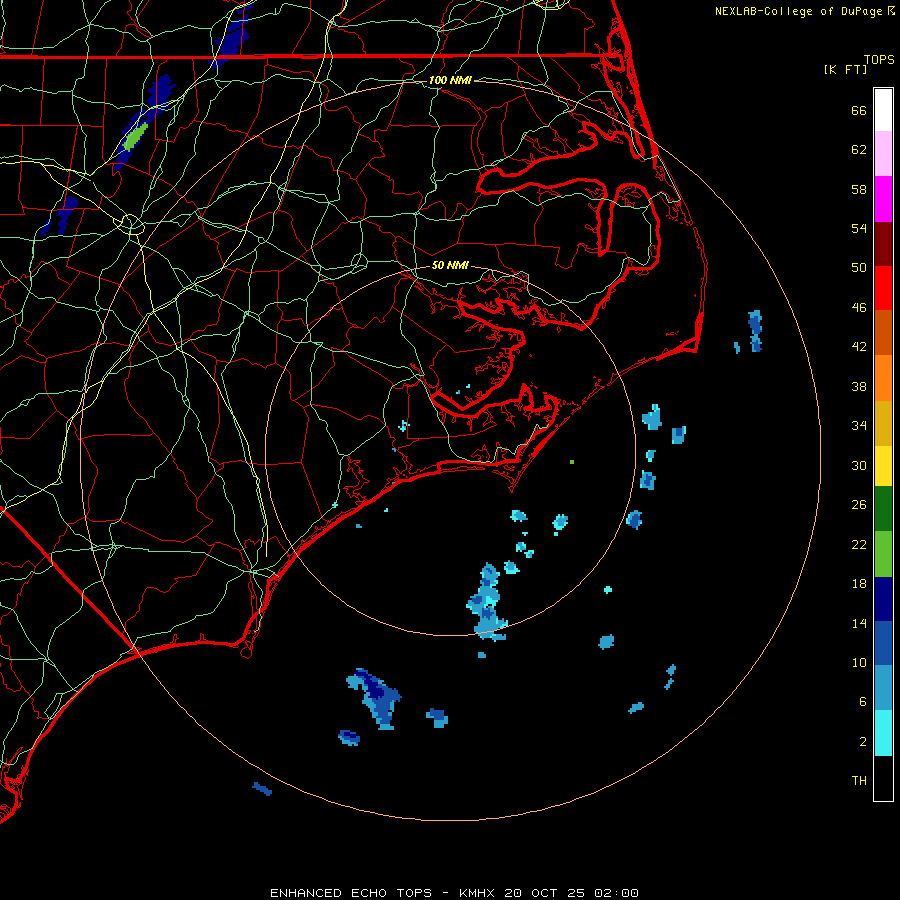The height and width of the screenshot is (900, 900).
Task: Click the black TH legend swatch
Action: (883, 778)
